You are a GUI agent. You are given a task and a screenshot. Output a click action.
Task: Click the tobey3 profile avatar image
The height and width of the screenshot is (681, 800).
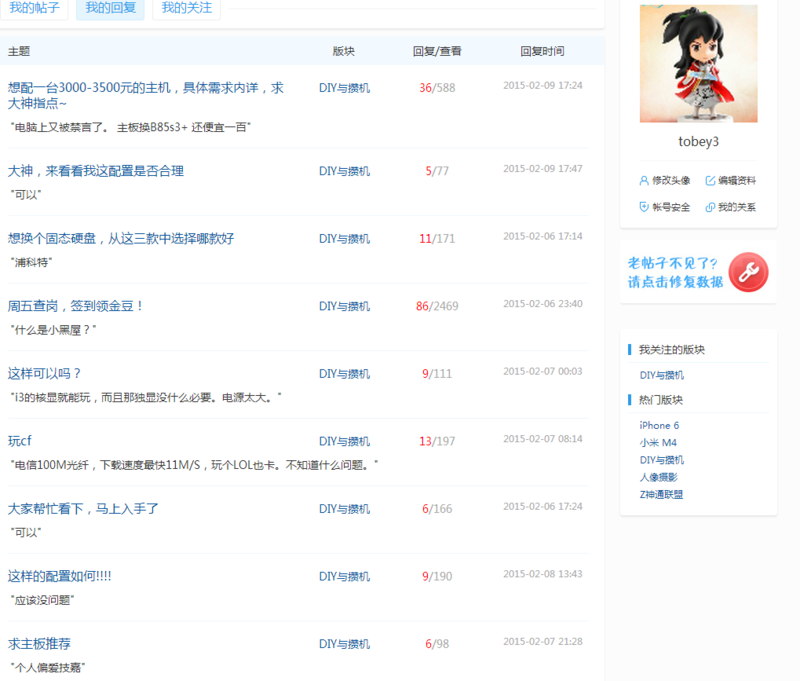(x=698, y=64)
